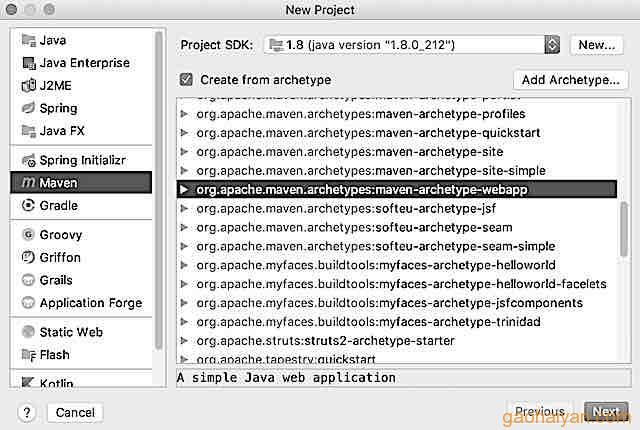Click 'A simple Java web application' description
Screen dimensions: 640x430
click(x=287, y=378)
